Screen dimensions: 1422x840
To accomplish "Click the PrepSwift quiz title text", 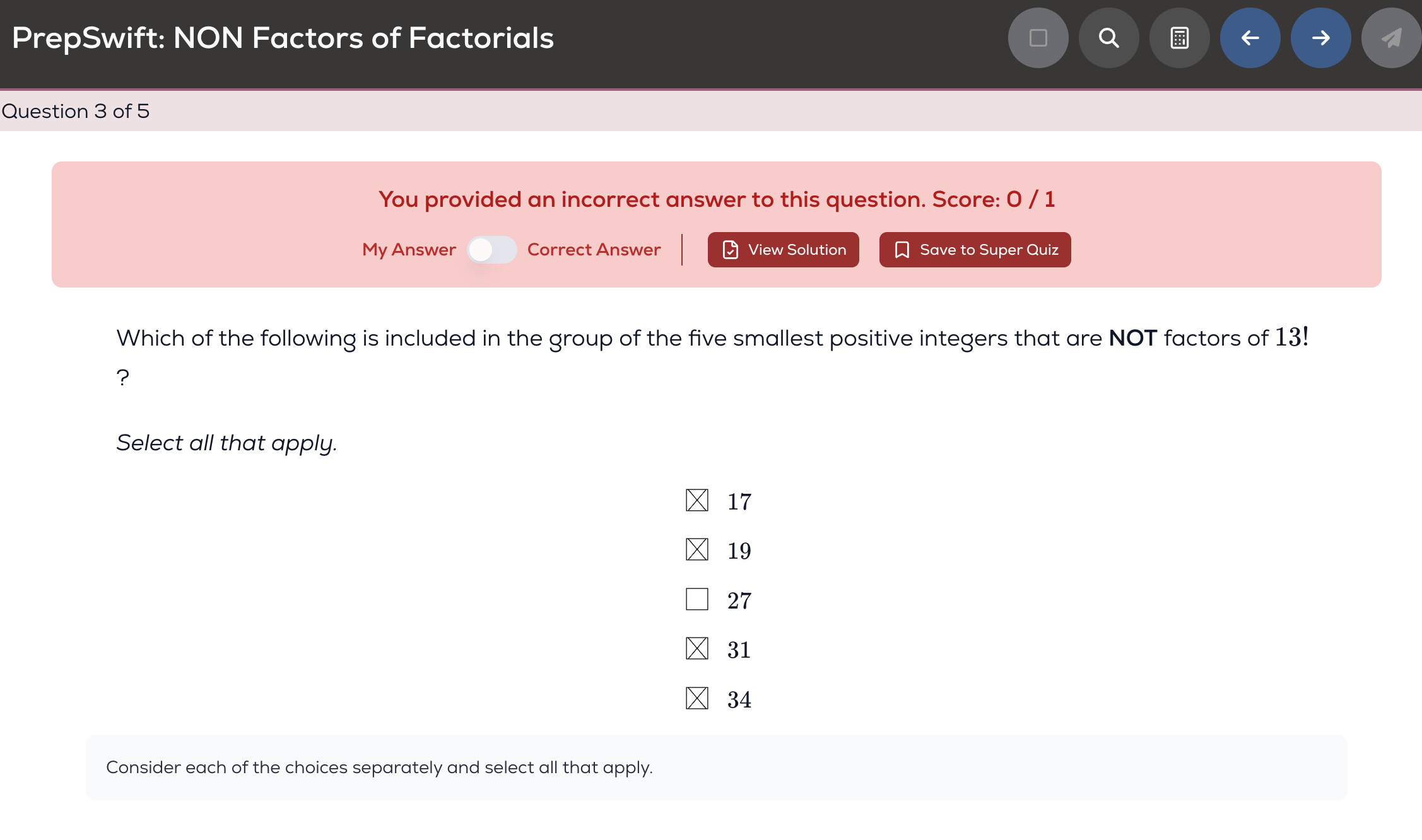I will click(283, 38).
